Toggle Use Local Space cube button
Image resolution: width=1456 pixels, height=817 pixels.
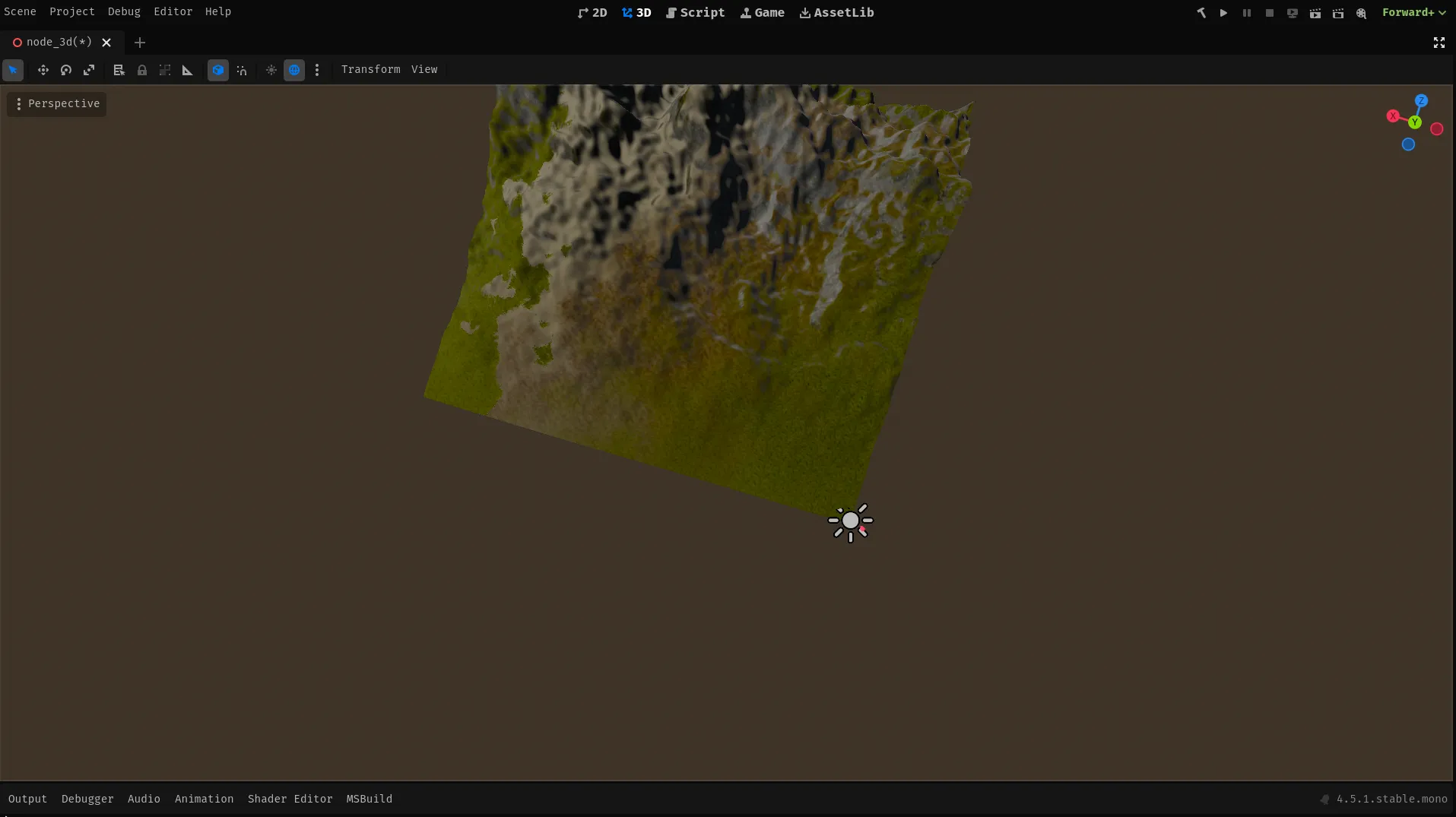218,70
